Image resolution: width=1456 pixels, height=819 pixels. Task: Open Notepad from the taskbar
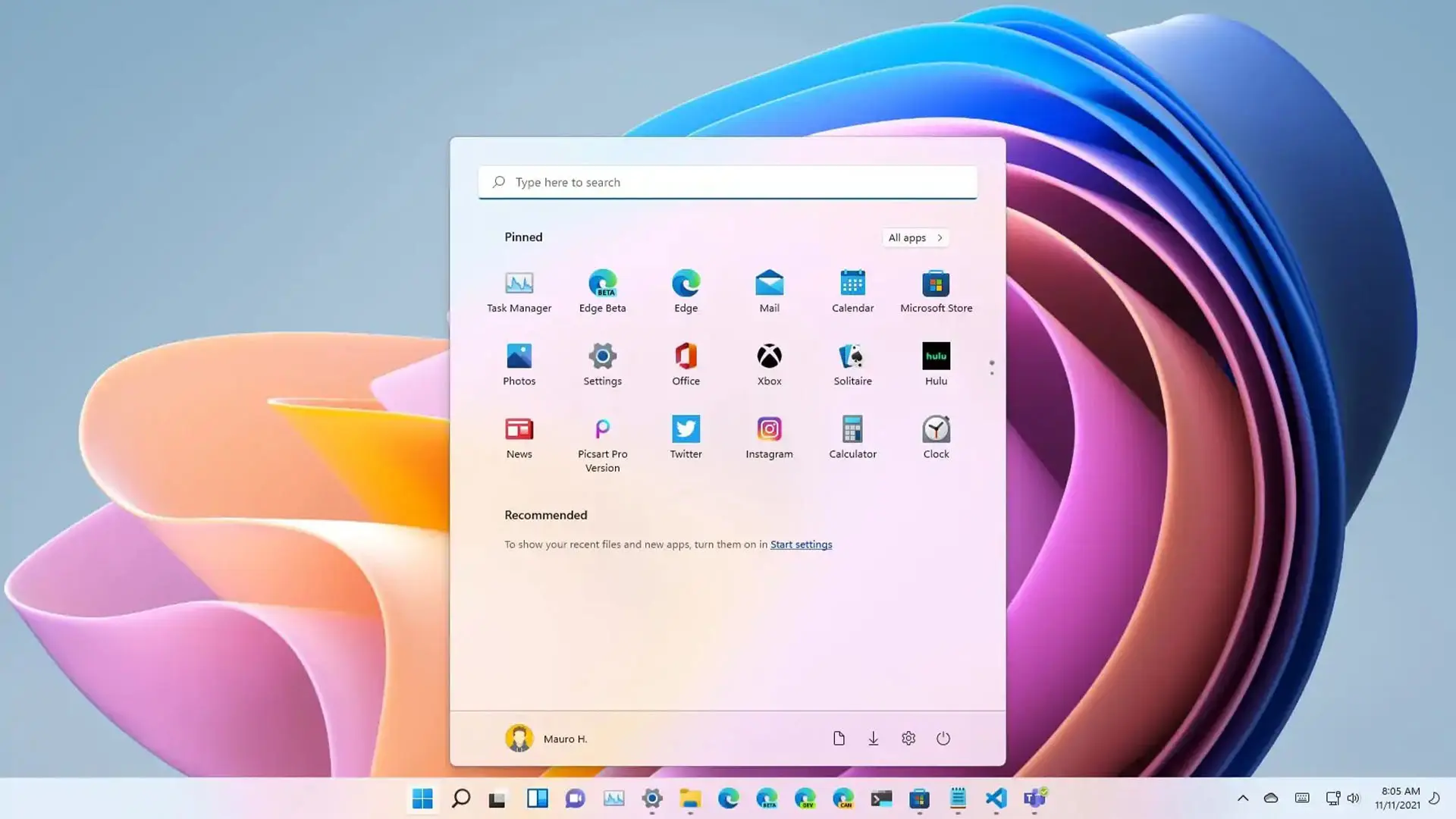tap(958, 798)
